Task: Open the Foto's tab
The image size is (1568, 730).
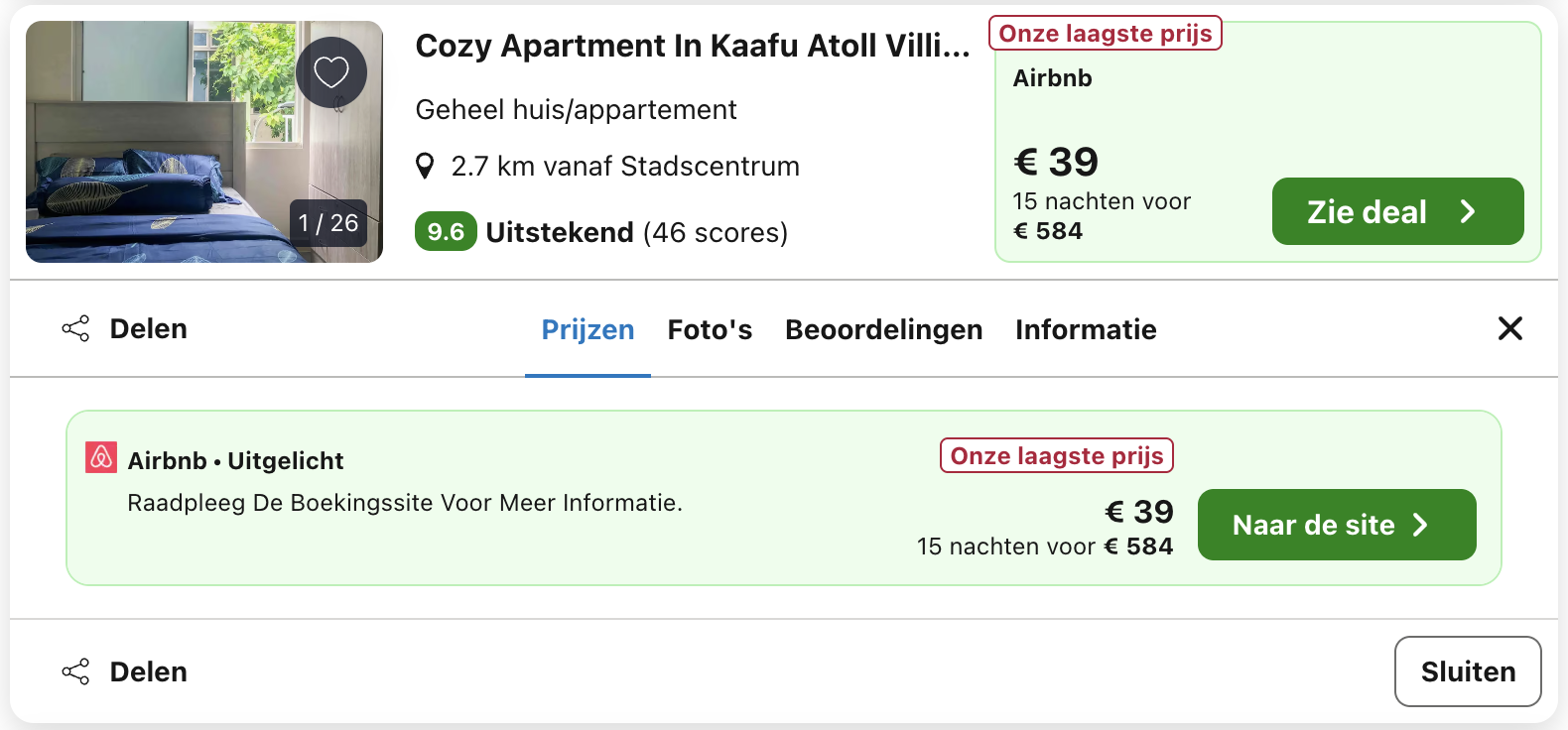Action: (710, 329)
